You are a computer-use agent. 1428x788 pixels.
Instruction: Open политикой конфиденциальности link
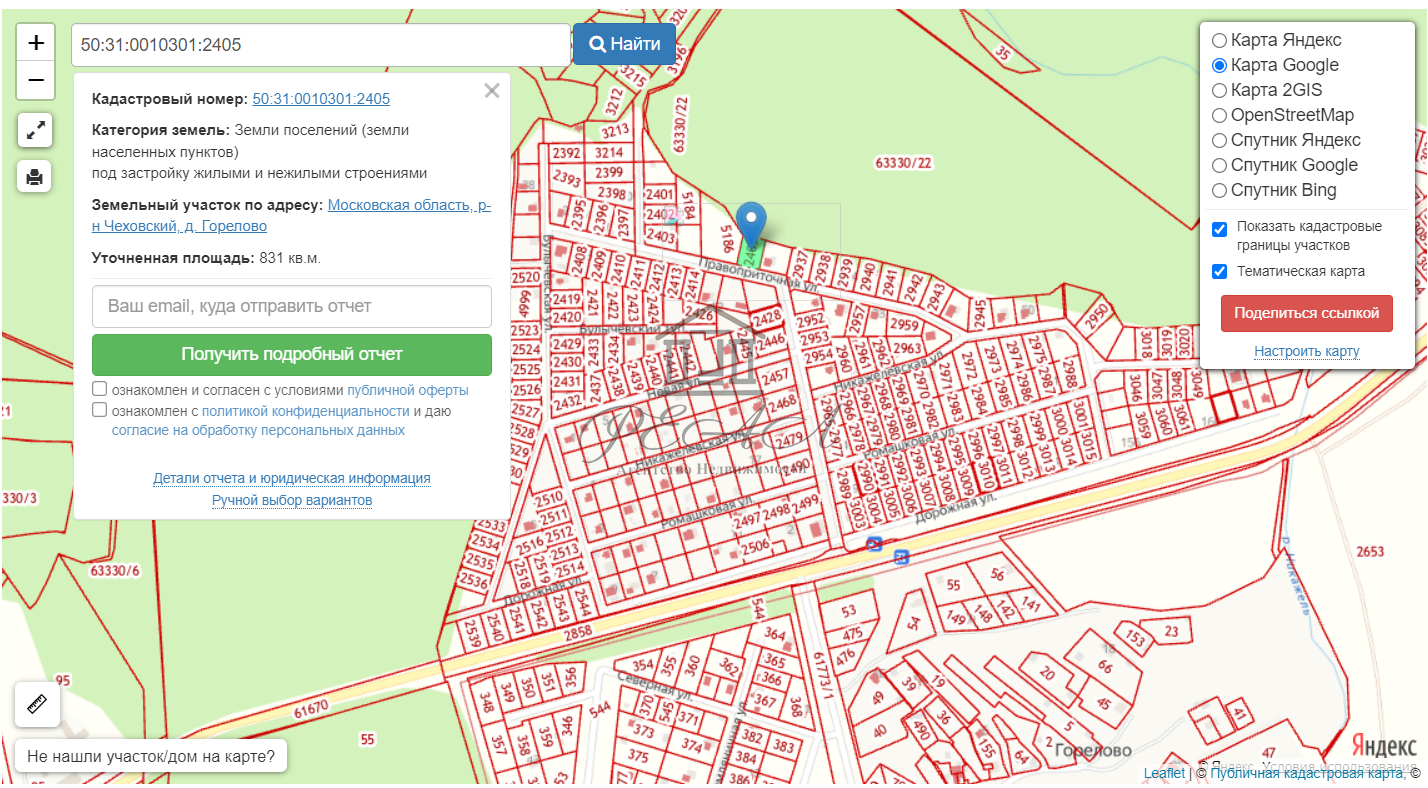pyautogui.click(x=306, y=411)
